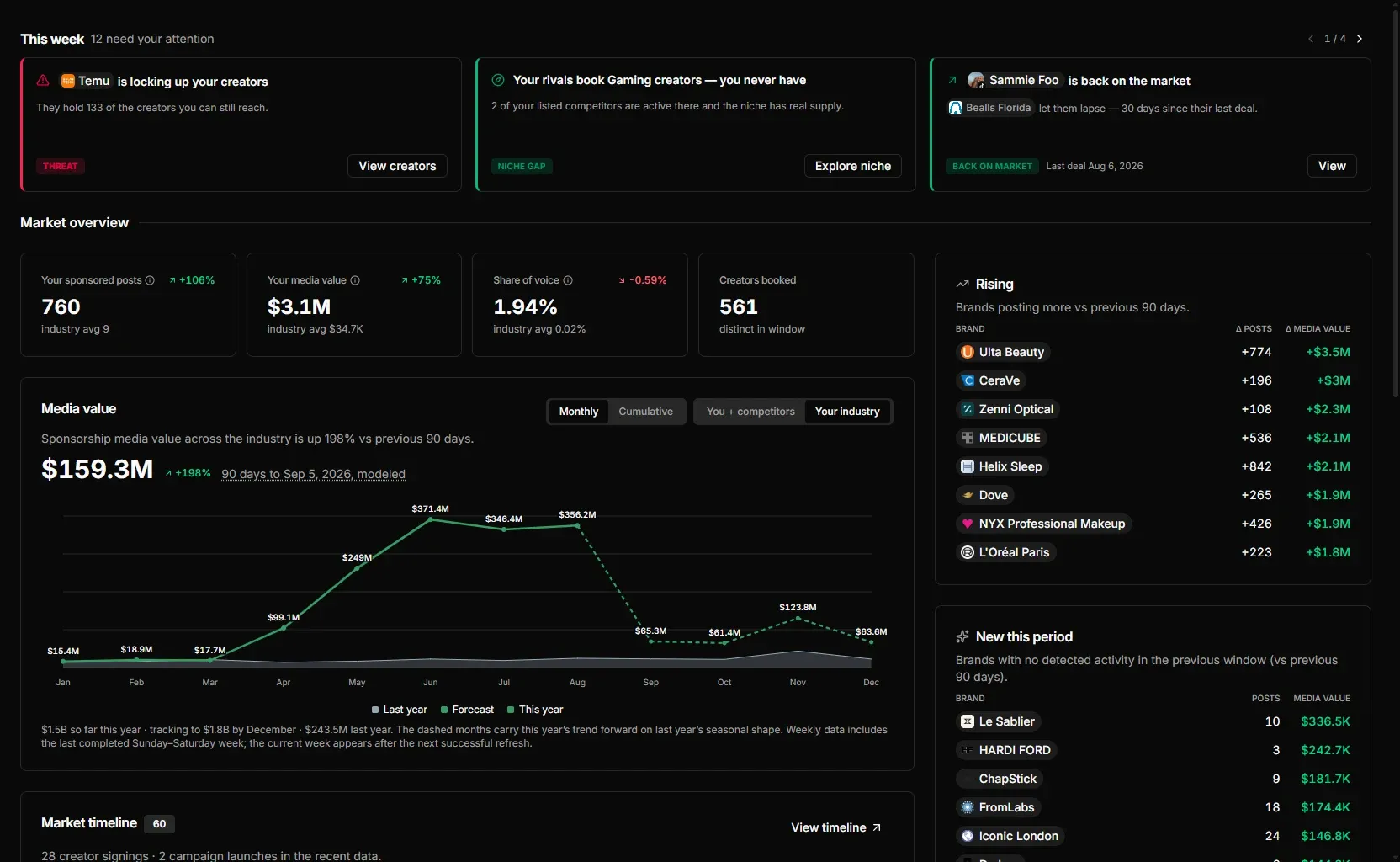Click the MEDICUBE logo icon
The width and height of the screenshot is (1400, 862).
coord(968,438)
